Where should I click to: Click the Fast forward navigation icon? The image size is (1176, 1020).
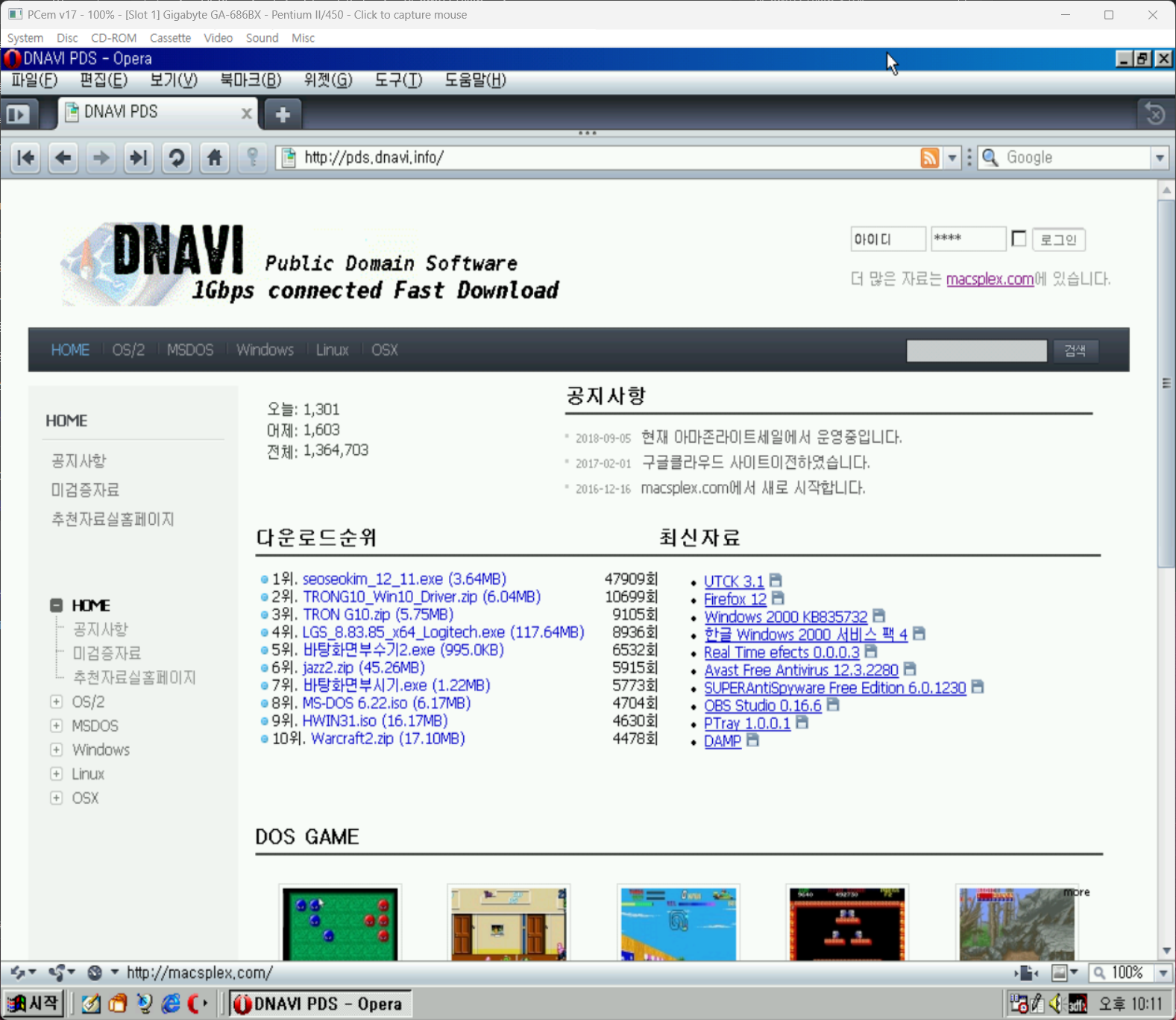(x=138, y=158)
